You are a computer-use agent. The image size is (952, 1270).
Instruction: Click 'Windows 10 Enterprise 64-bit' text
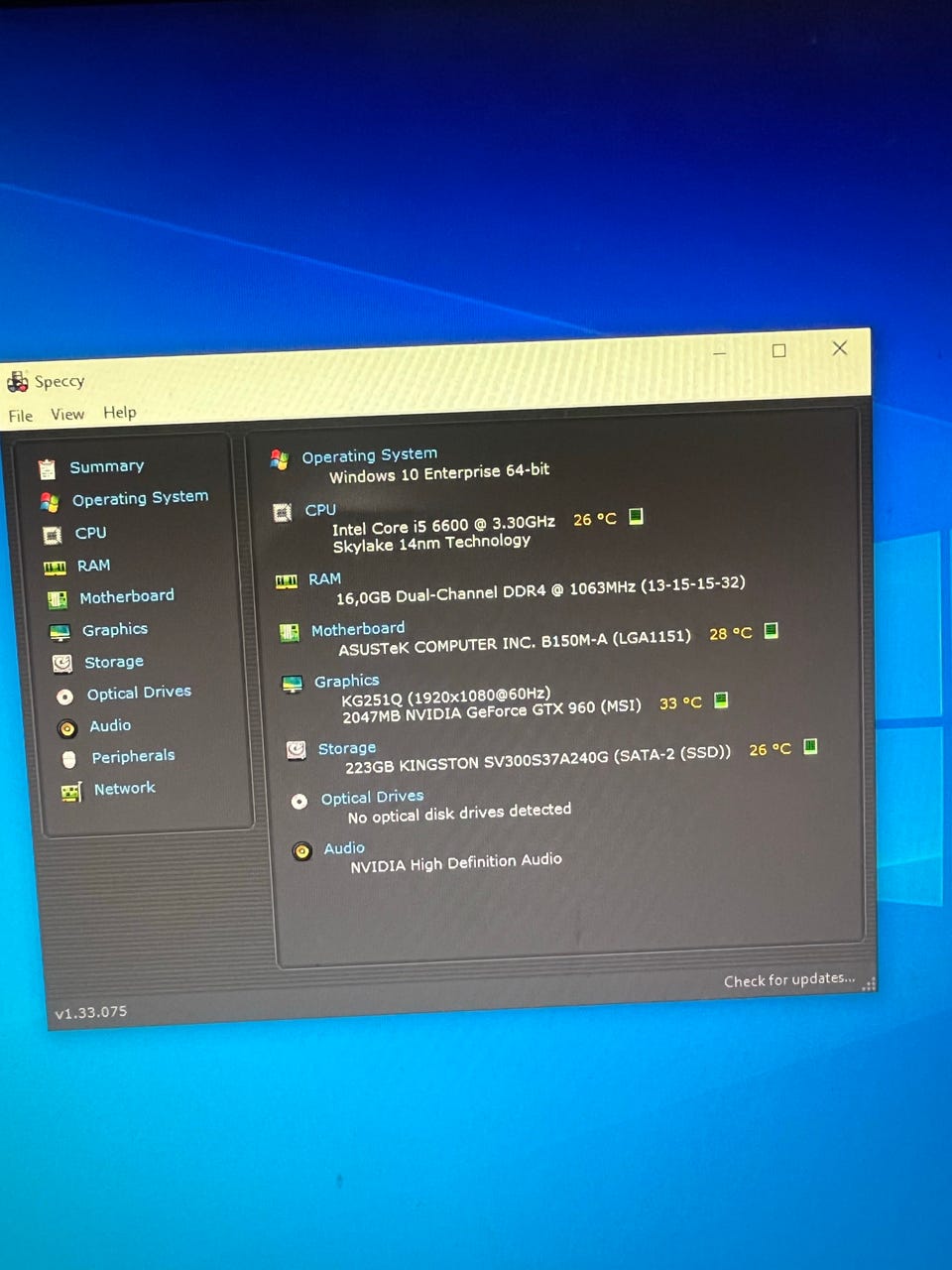click(439, 472)
